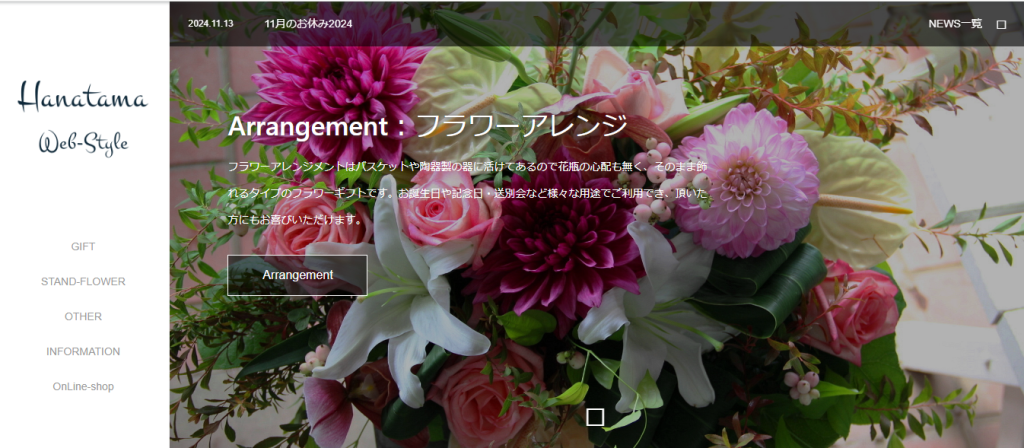Click the 2024.11.13 news date
Screen dimensions: 1024x448
click(210, 24)
